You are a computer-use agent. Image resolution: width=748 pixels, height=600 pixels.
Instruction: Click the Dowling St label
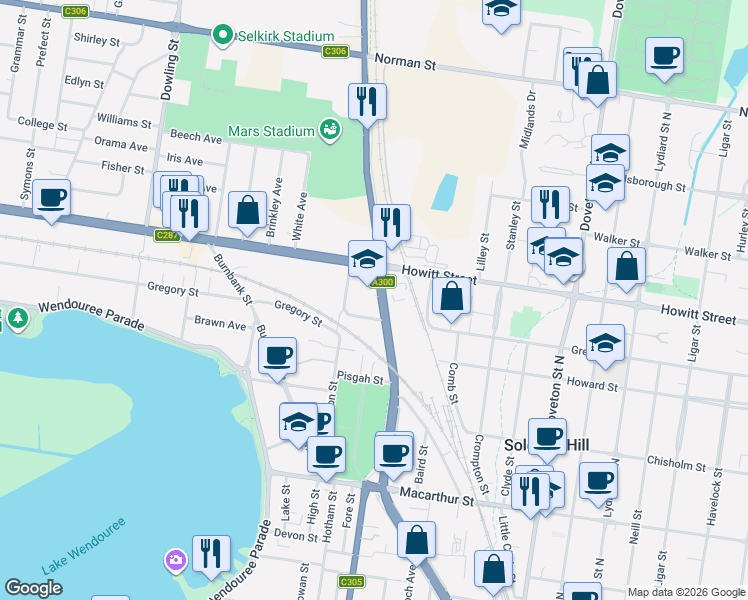click(x=169, y=70)
